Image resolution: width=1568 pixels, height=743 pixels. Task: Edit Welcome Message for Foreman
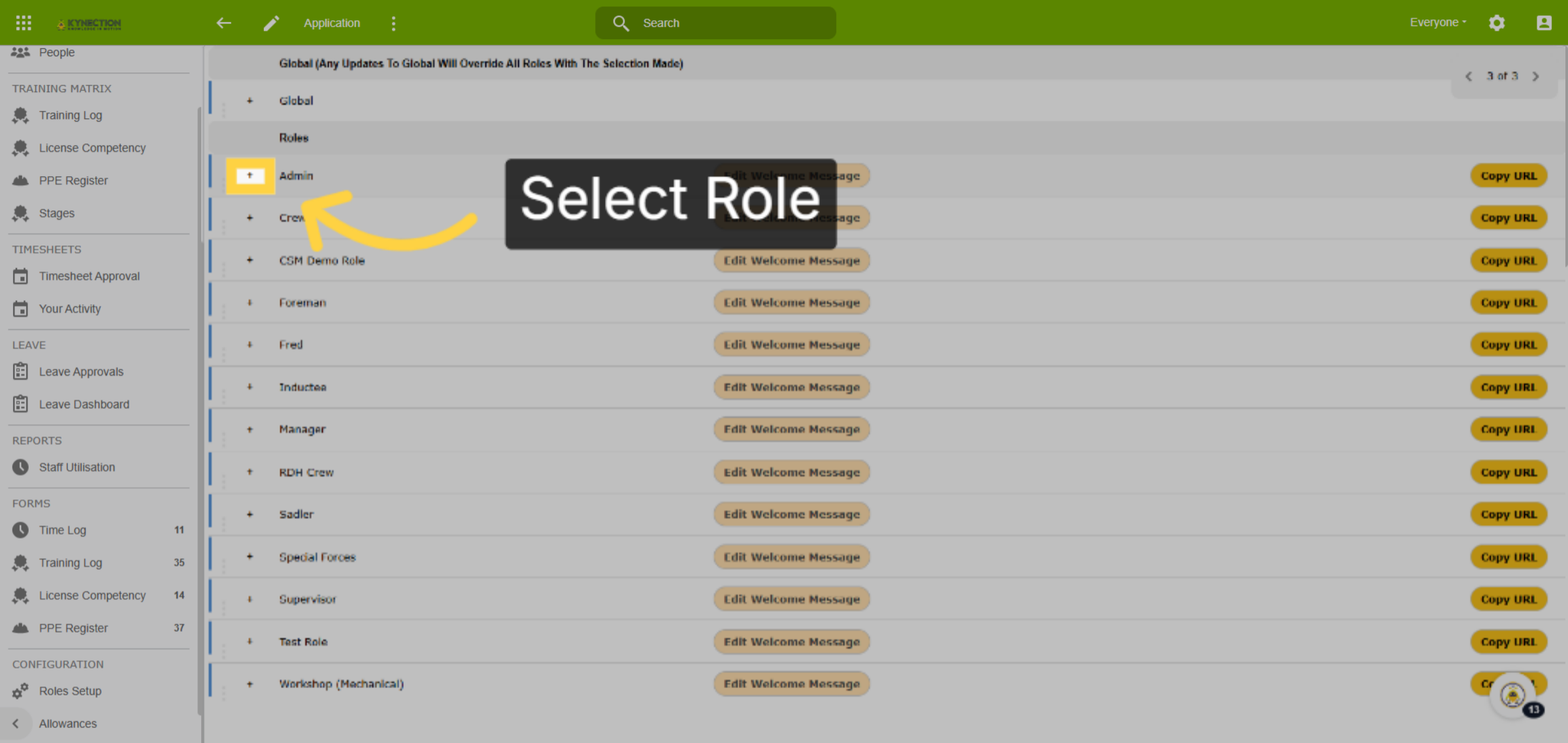click(792, 303)
